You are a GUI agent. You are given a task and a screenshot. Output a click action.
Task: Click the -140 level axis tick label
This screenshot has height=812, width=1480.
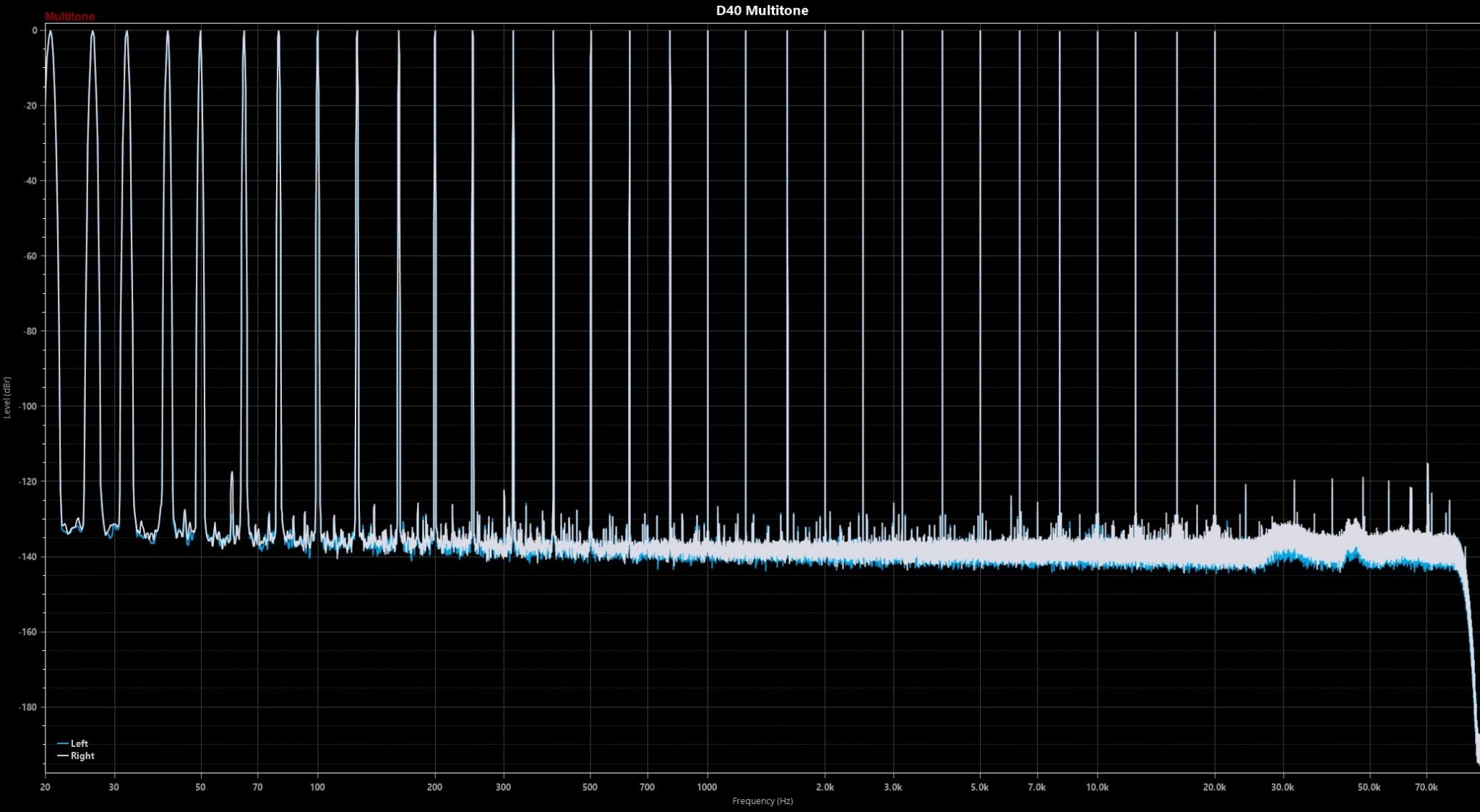coord(28,557)
